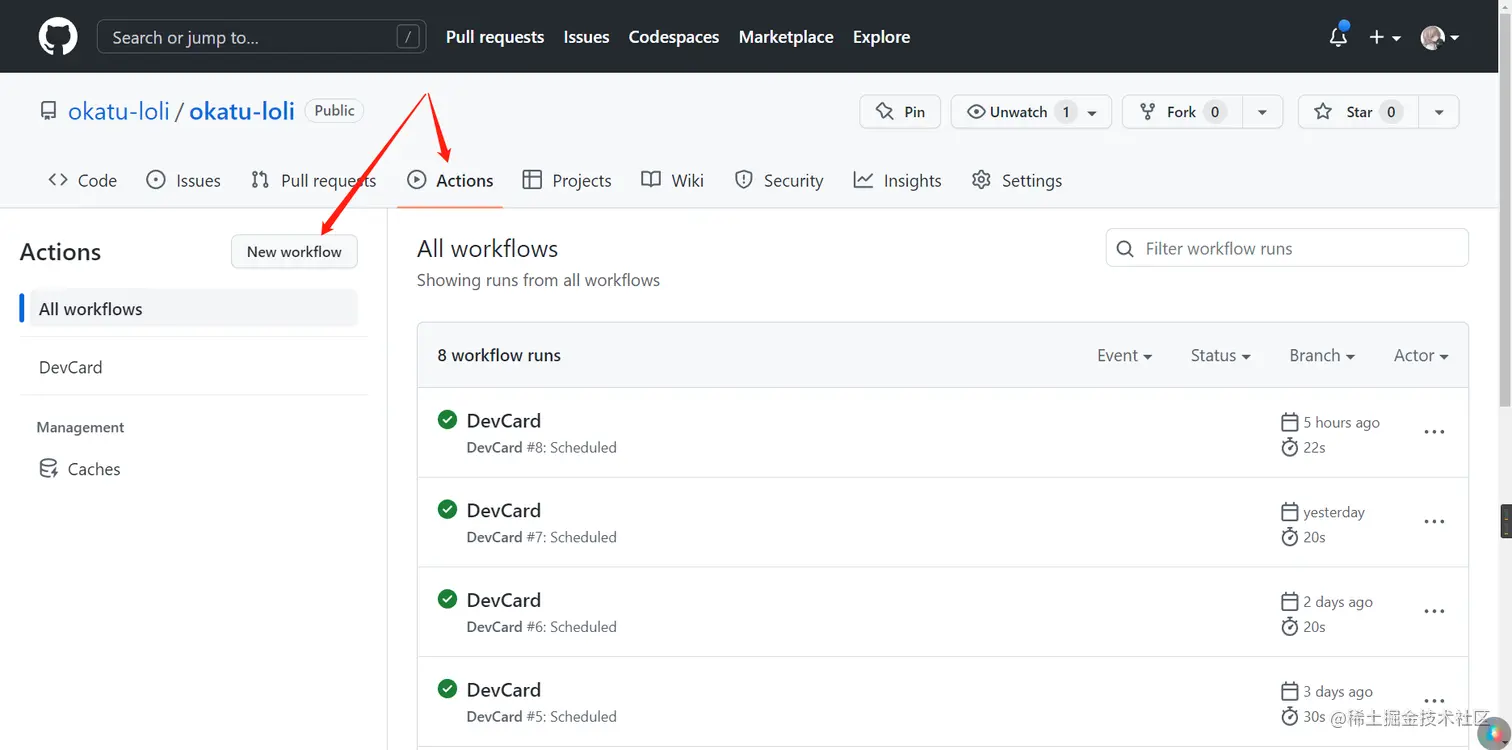Switch to the Code tab
Image resolution: width=1512 pixels, height=750 pixels.
pos(83,180)
